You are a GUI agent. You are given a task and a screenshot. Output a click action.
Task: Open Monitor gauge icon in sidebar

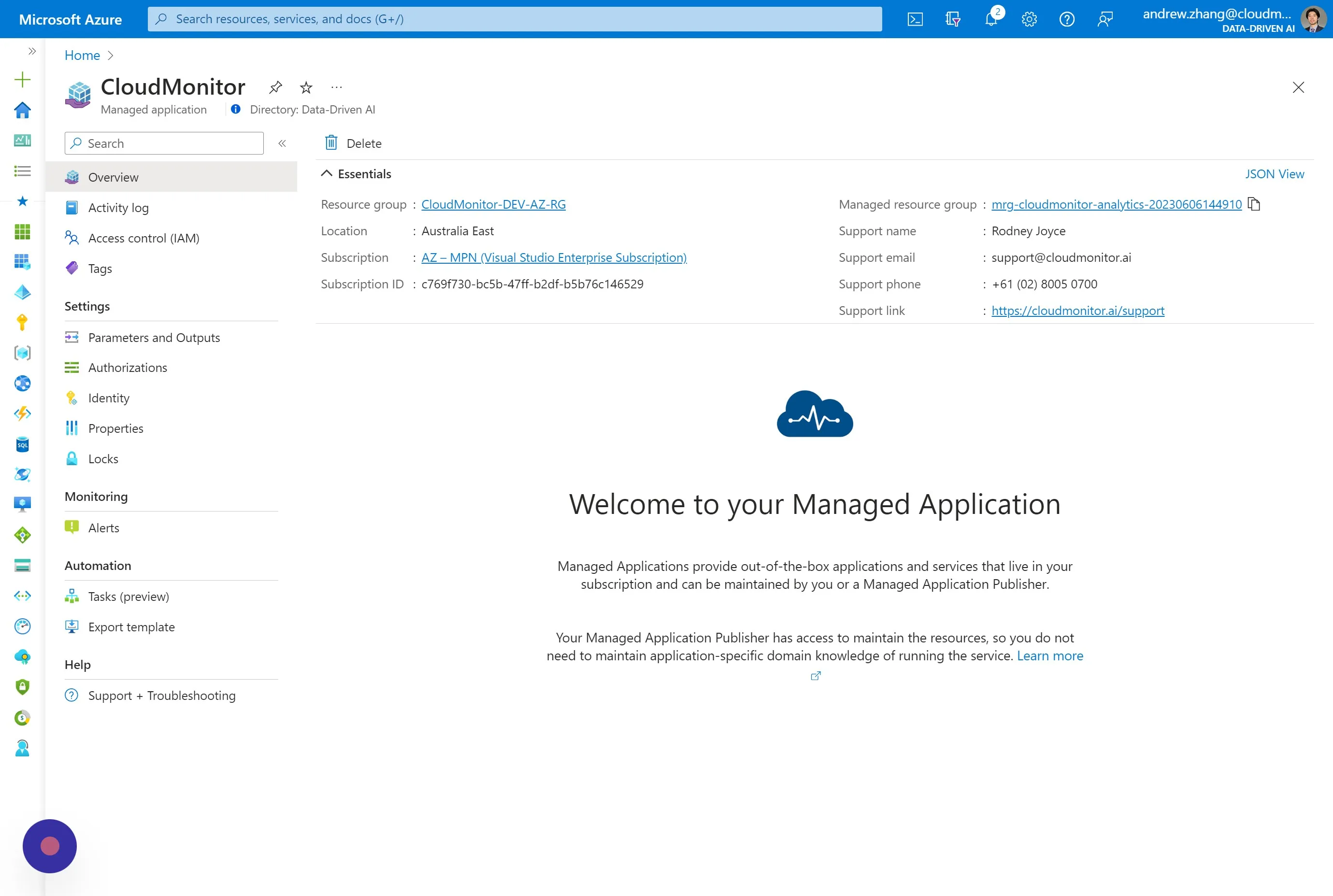click(22, 626)
